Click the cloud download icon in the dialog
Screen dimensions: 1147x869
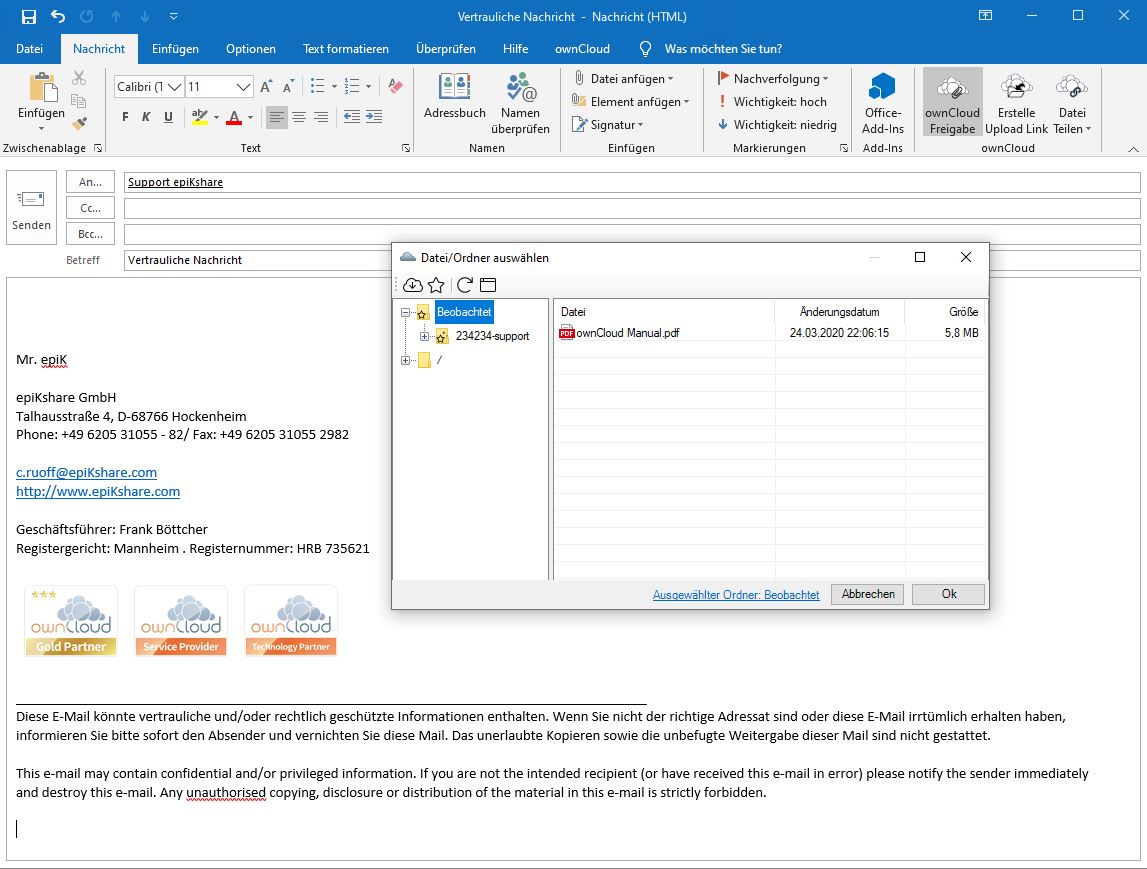413,285
